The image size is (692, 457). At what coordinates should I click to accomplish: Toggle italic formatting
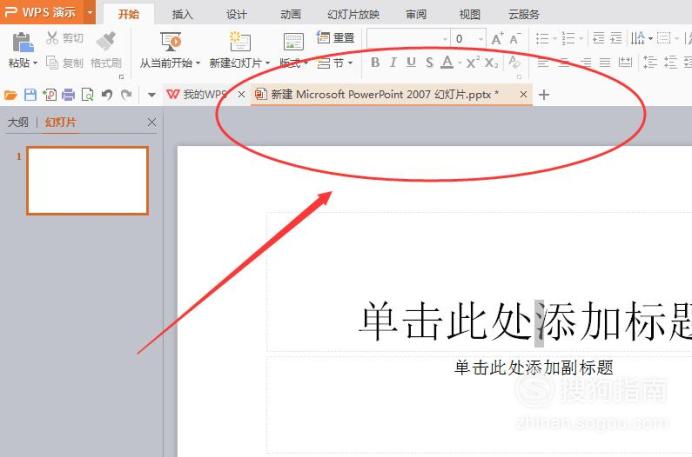(393, 63)
